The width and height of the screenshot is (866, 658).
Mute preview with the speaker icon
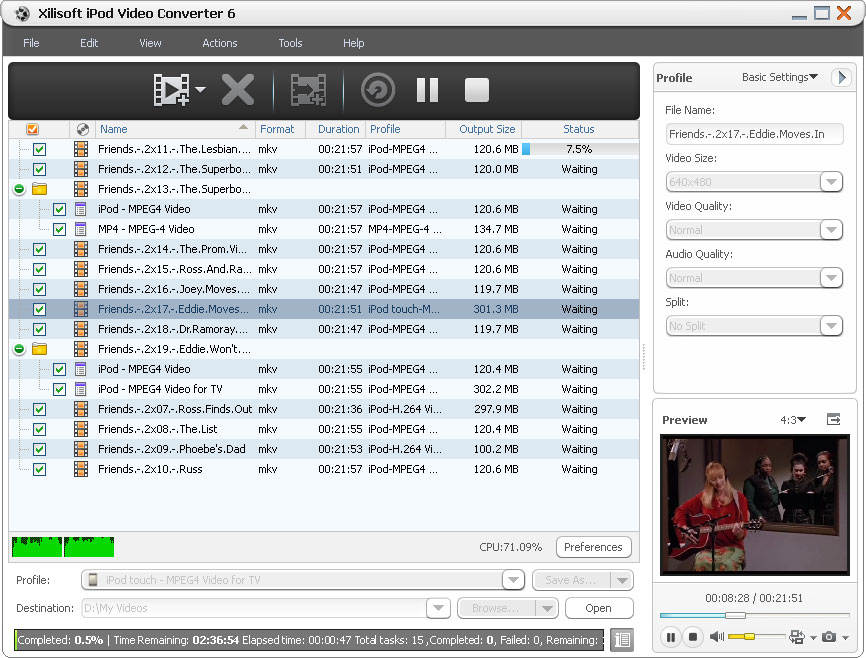point(717,637)
